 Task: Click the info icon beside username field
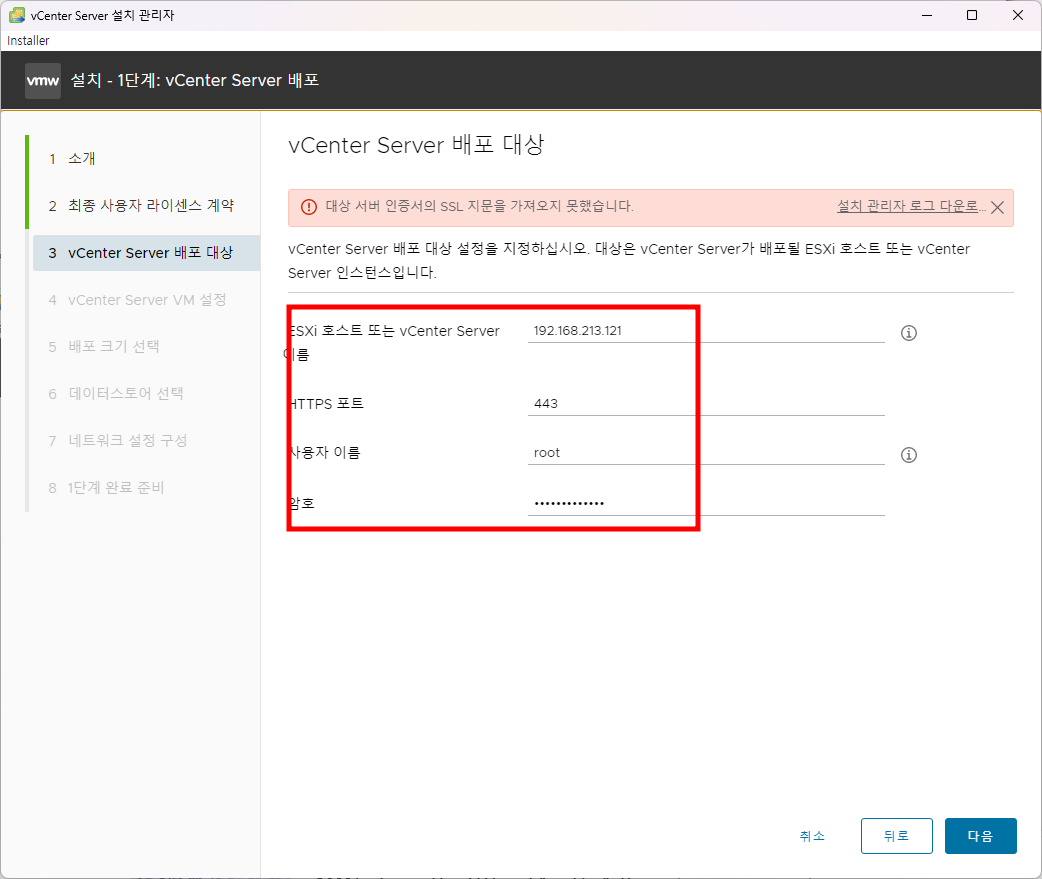[x=908, y=455]
